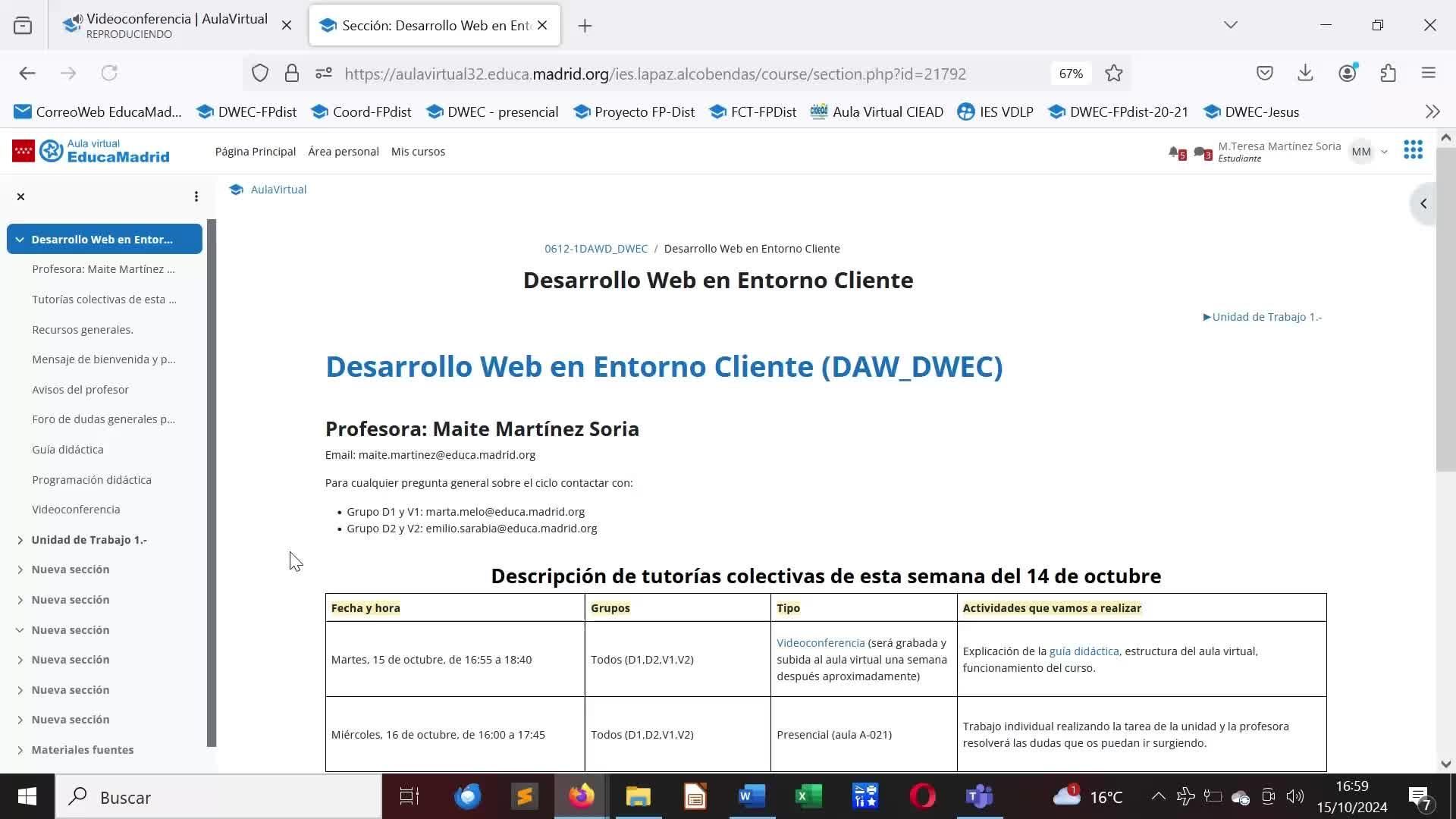Click the Firefox extensions puzzle icon
Screen dimensions: 1456x819
(x=1388, y=74)
